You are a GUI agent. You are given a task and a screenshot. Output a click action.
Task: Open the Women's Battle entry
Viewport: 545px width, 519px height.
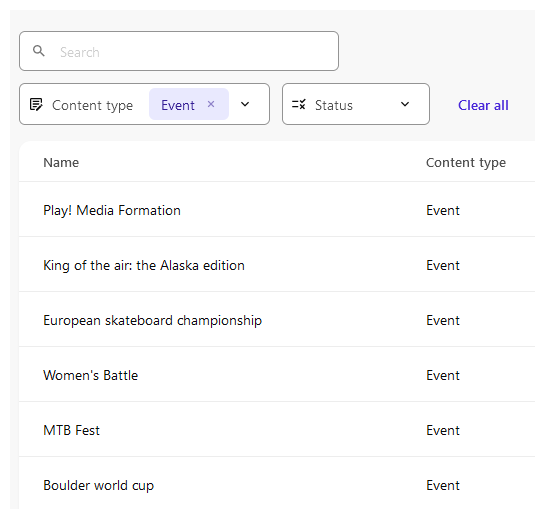pos(91,375)
